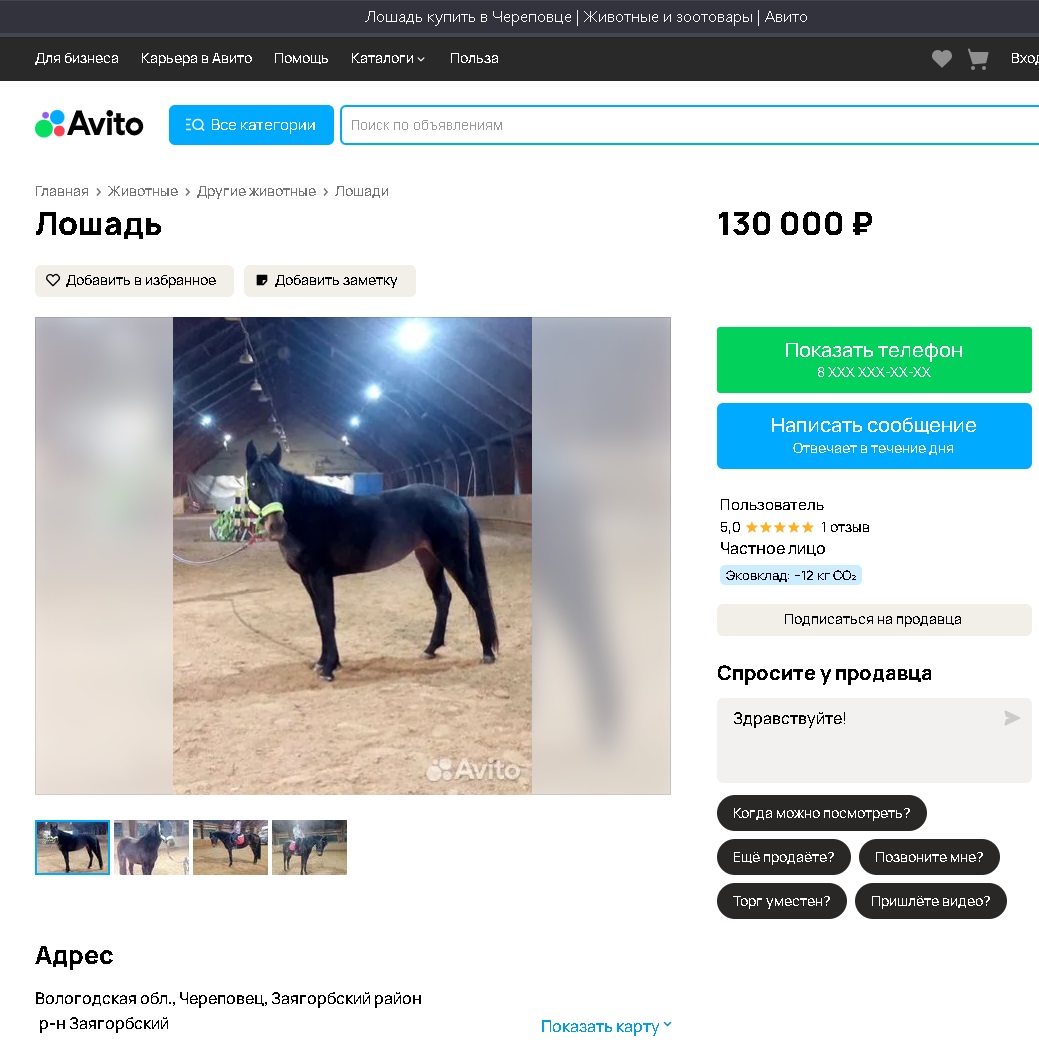Viewport: 1039px width, 1054px height.
Task: Open Карьера в Авито link
Action: point(196,58)
